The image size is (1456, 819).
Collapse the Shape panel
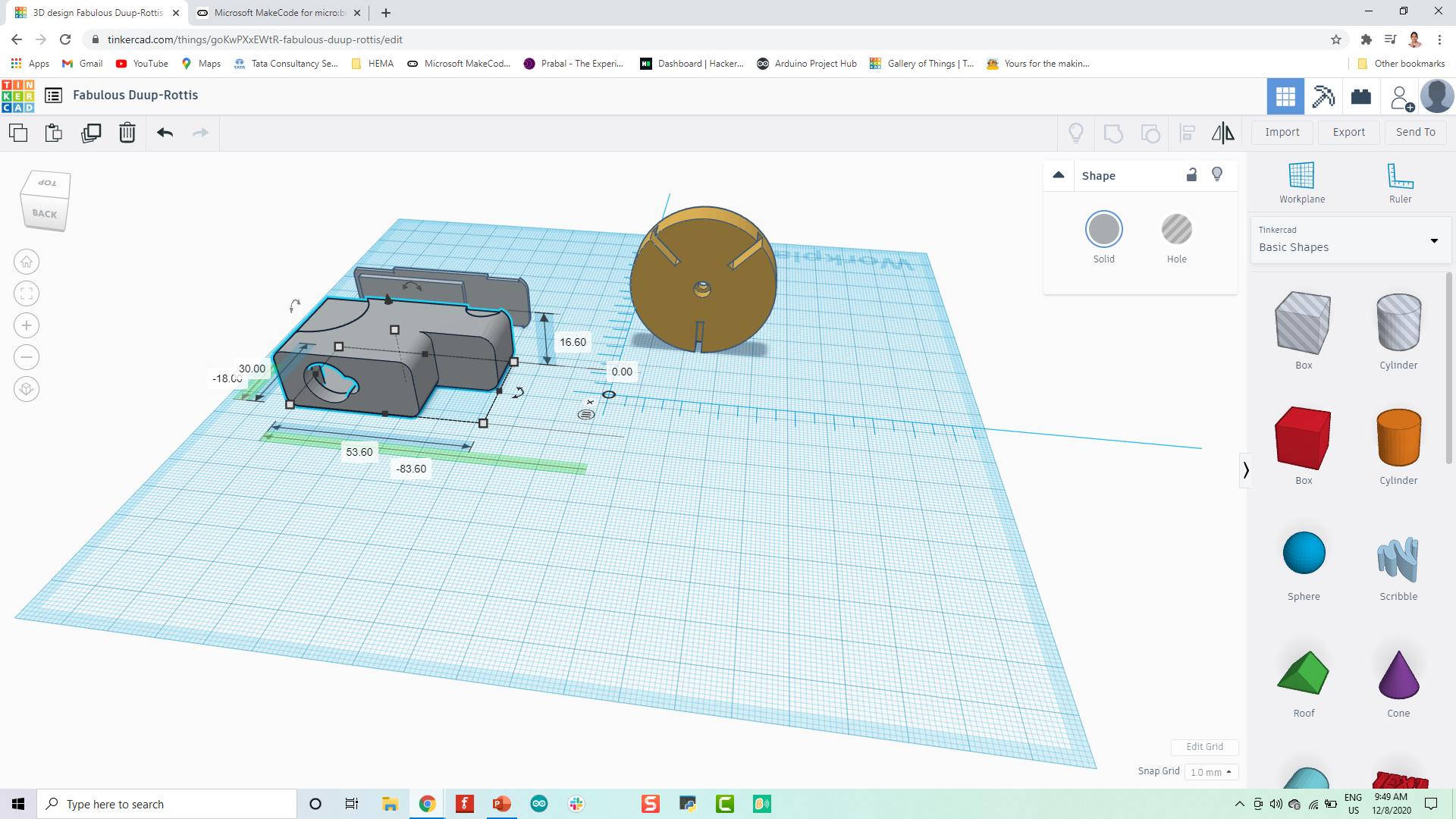coord(1059,175)
